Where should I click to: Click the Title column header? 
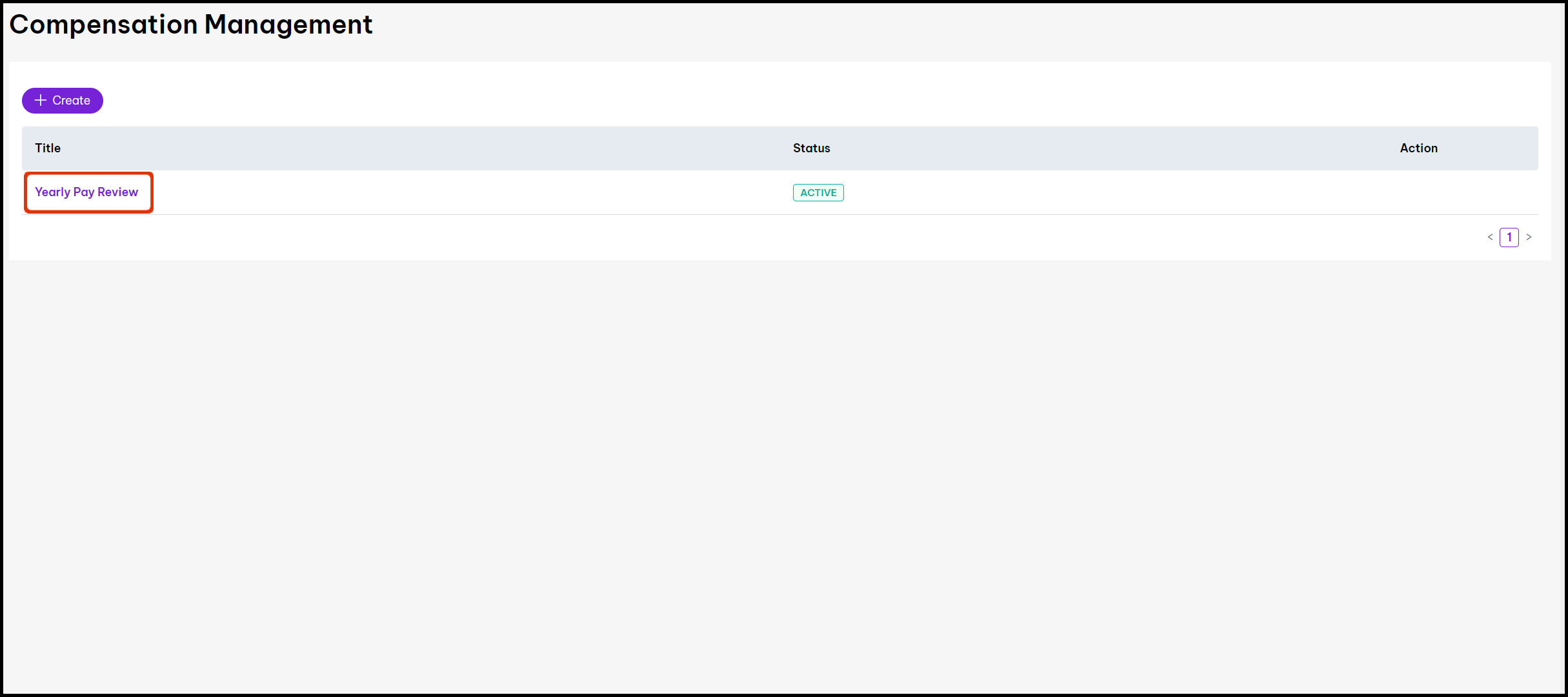point(48,148)
